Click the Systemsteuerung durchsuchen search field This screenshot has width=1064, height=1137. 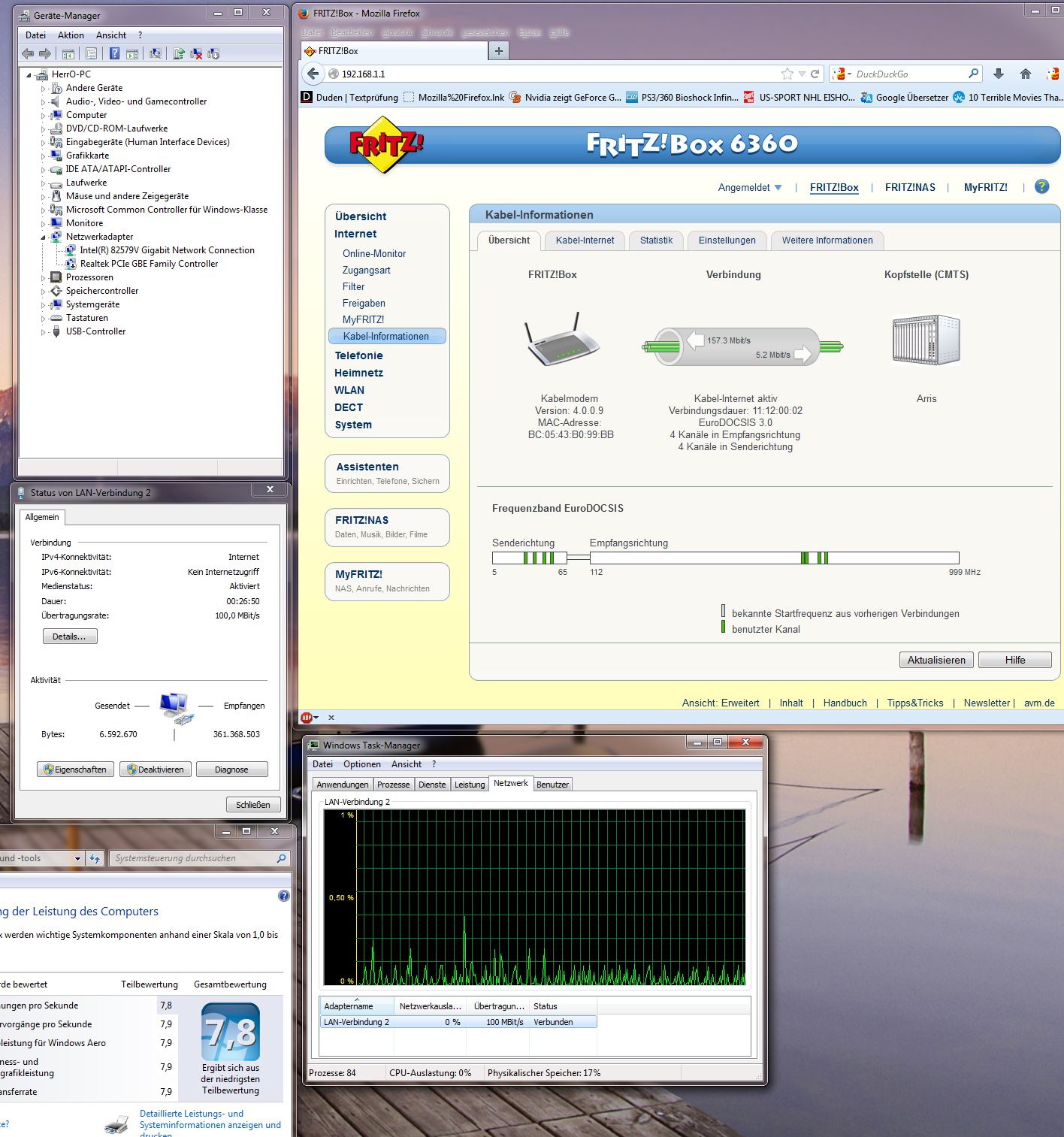199,858
